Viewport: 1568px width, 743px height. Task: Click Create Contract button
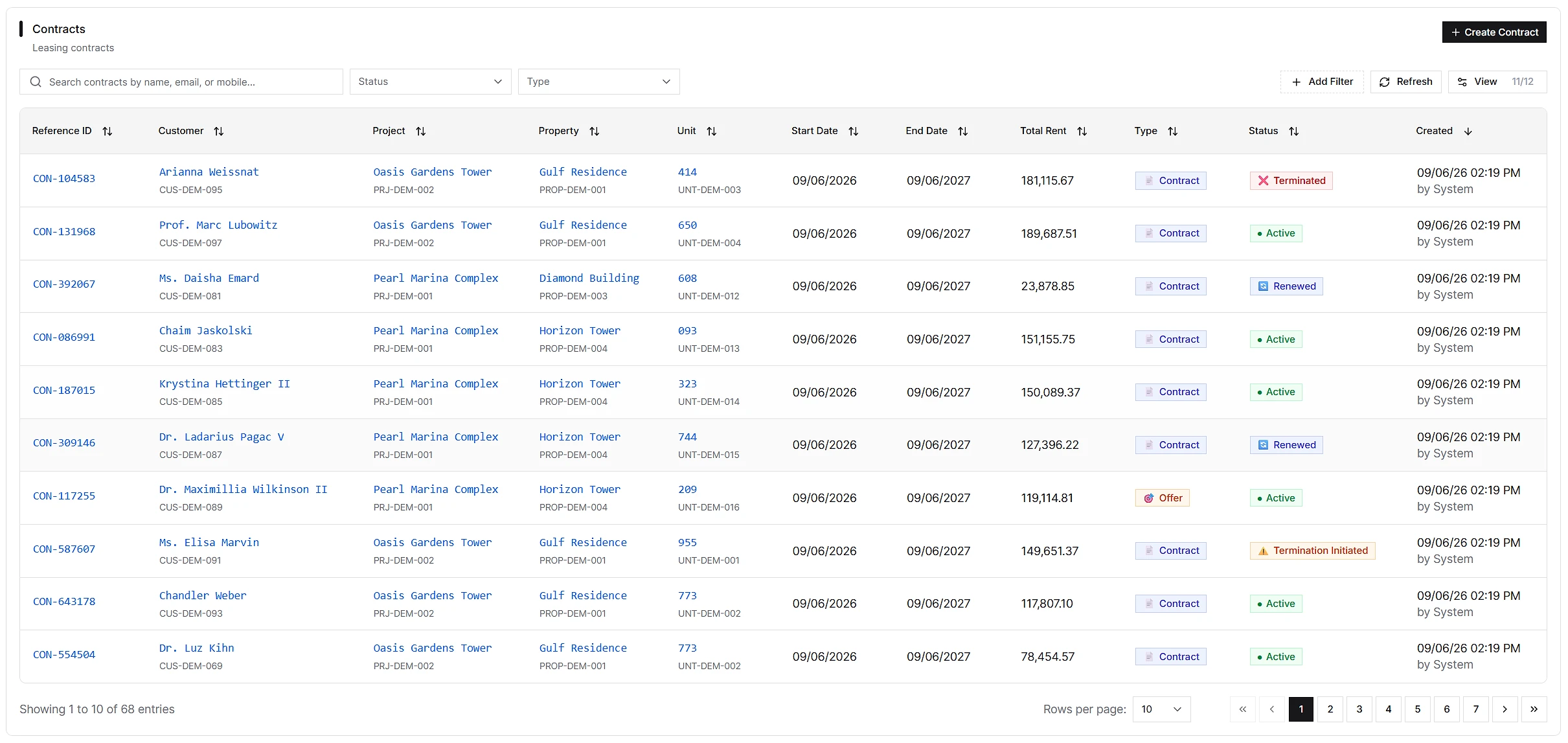pyautogui.click(x=1494, y=32)
